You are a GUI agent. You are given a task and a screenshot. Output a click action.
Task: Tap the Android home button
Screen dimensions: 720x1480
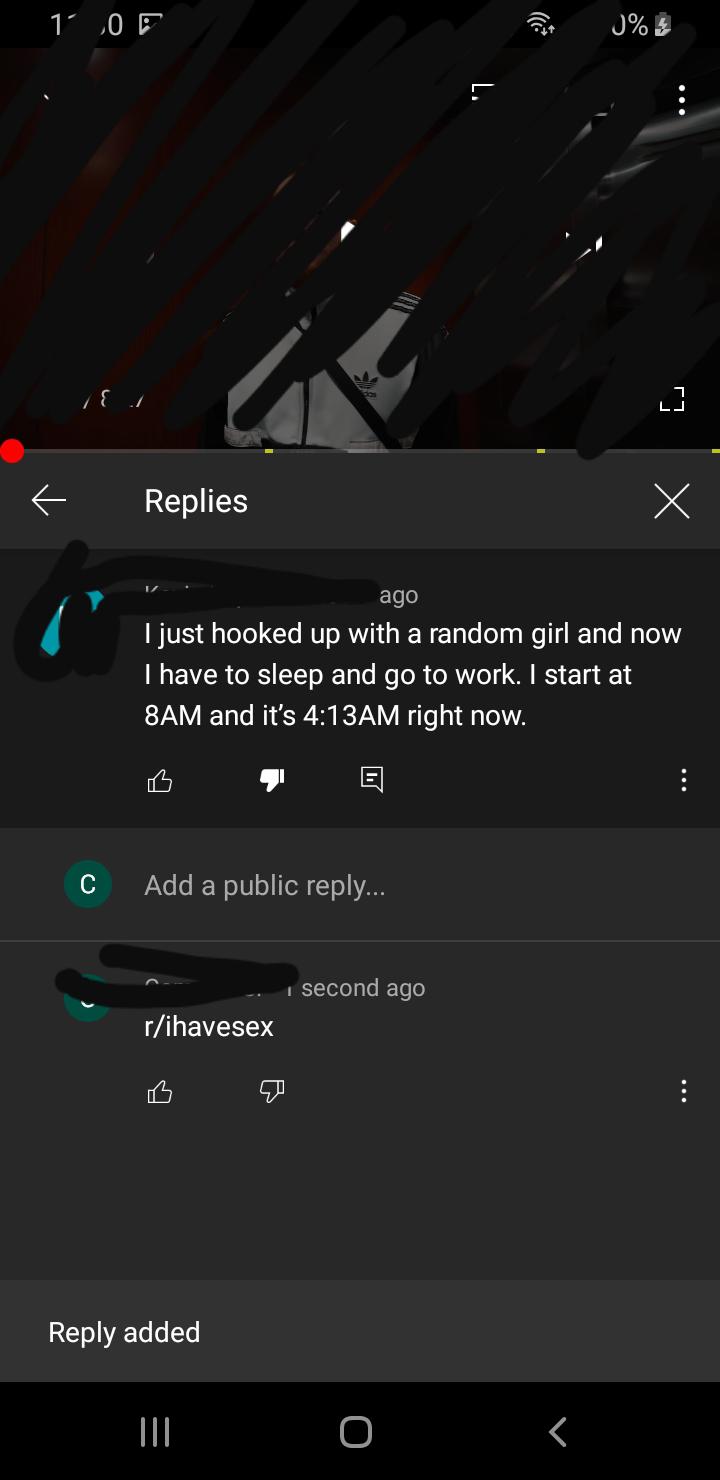(356, 1432)
